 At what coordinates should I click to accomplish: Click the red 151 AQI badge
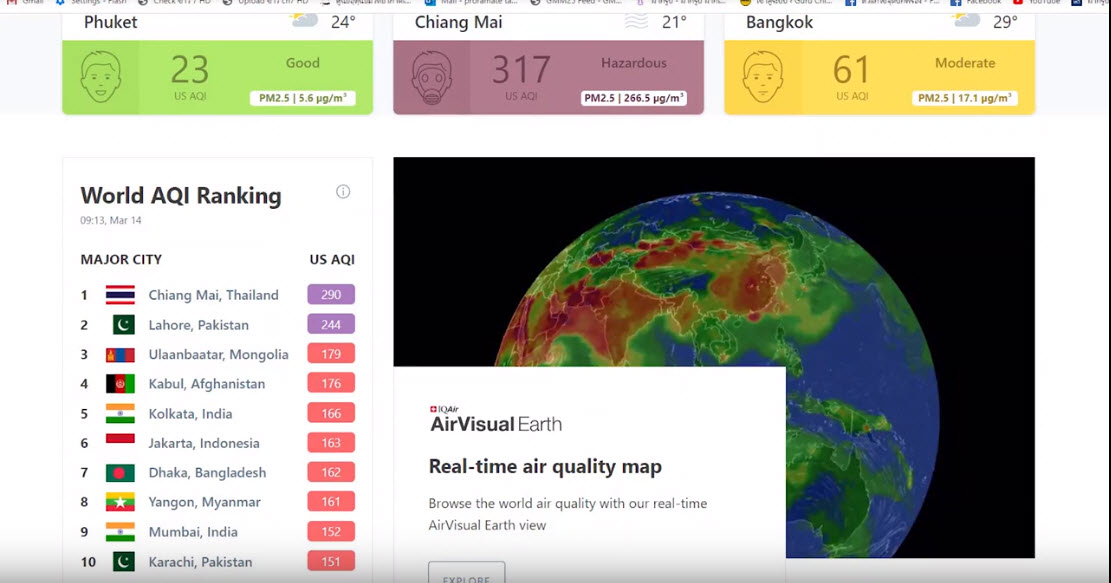[x=331, y=562]
